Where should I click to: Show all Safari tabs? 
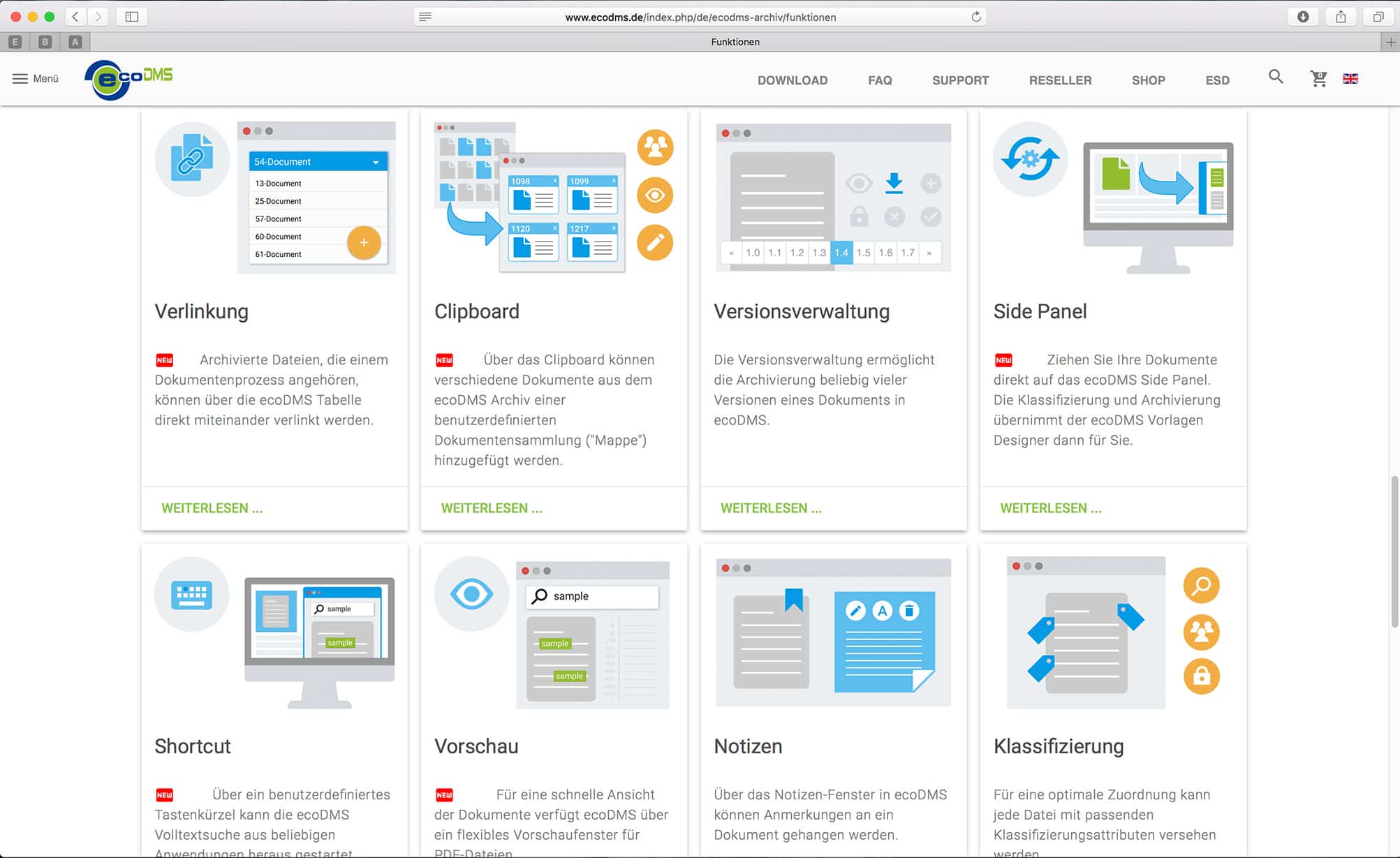1378,17
